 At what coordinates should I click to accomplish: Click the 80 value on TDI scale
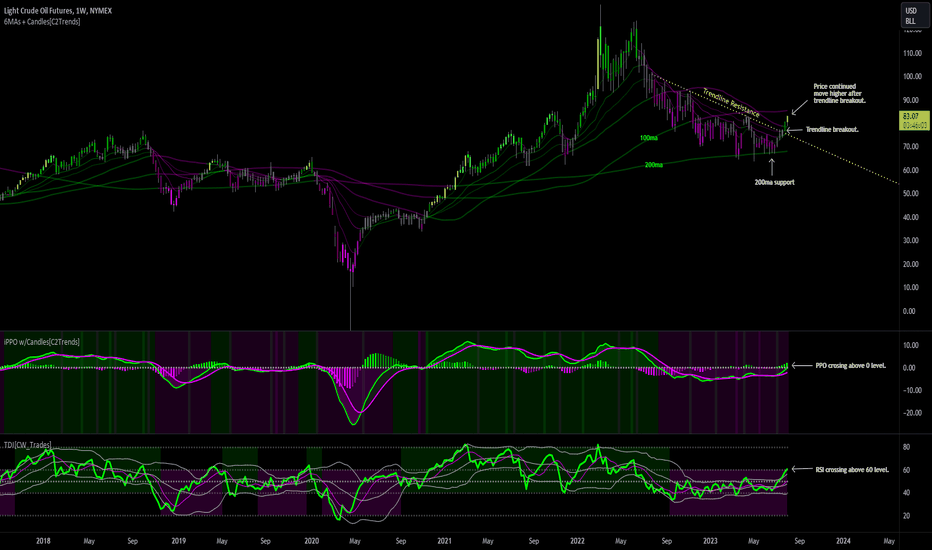point(906,447)
